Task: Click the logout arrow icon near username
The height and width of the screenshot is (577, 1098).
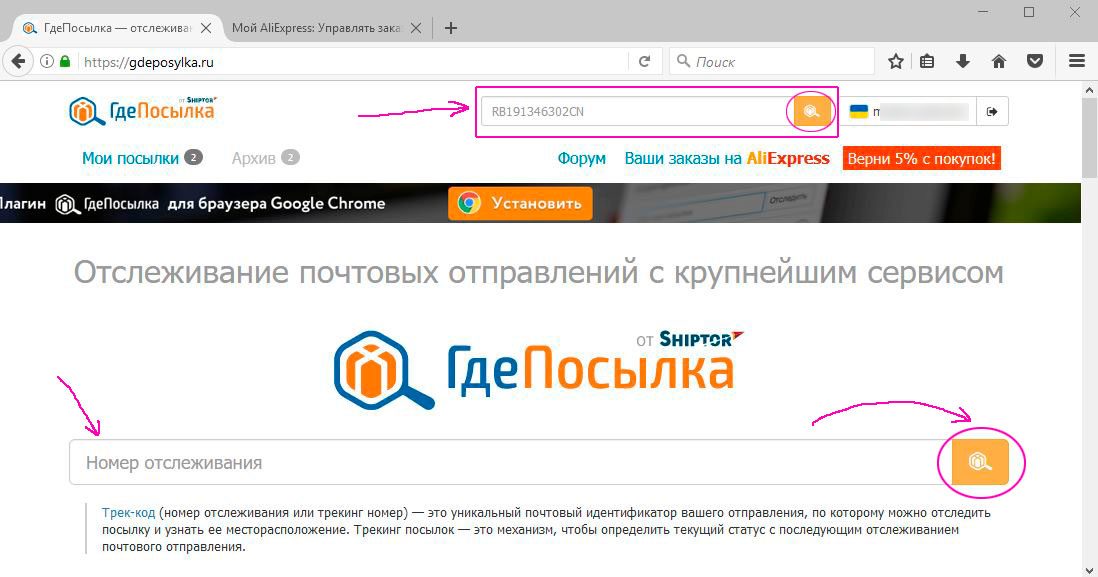Action: 992,111
